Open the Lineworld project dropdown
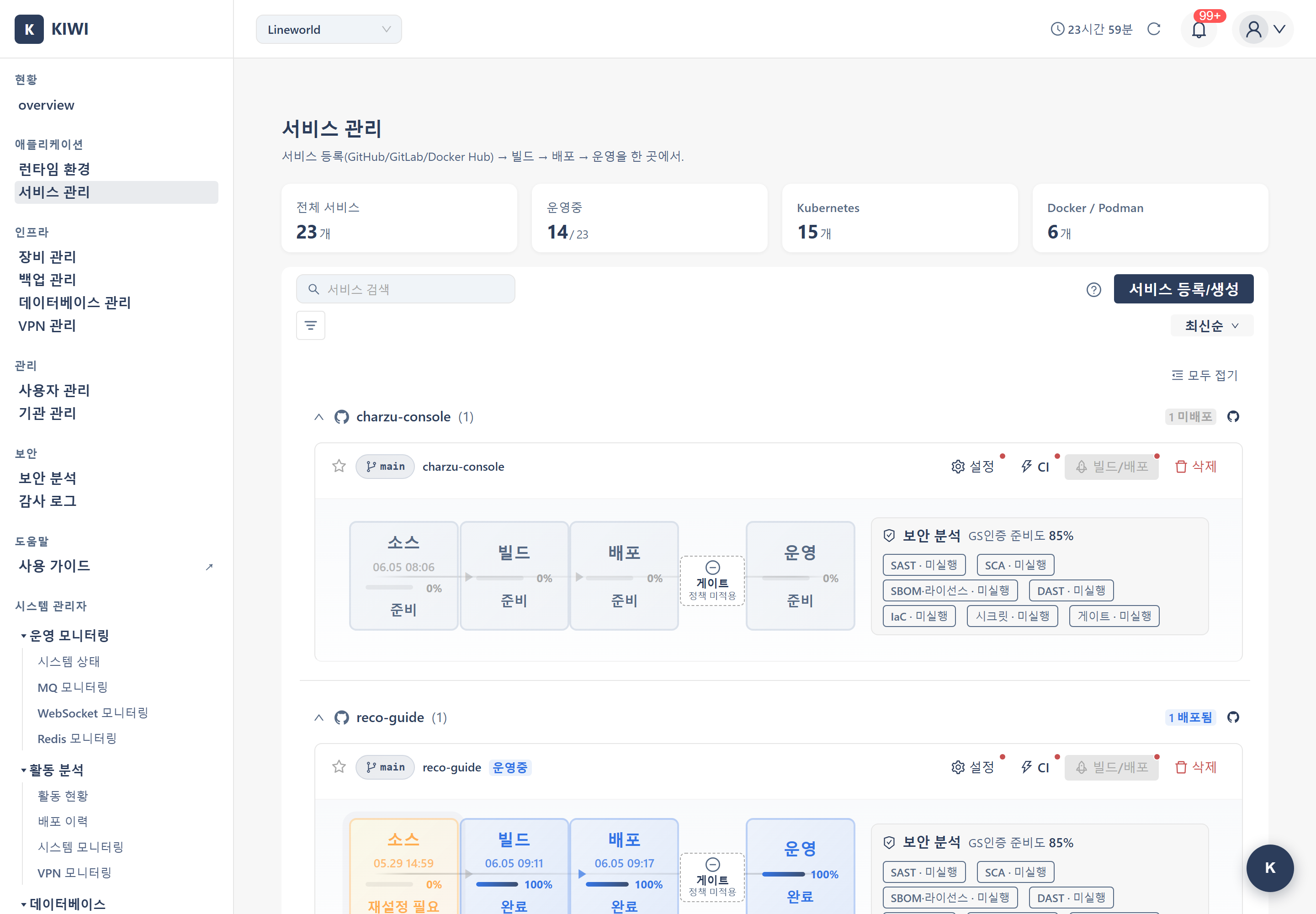 click(329, 29)
